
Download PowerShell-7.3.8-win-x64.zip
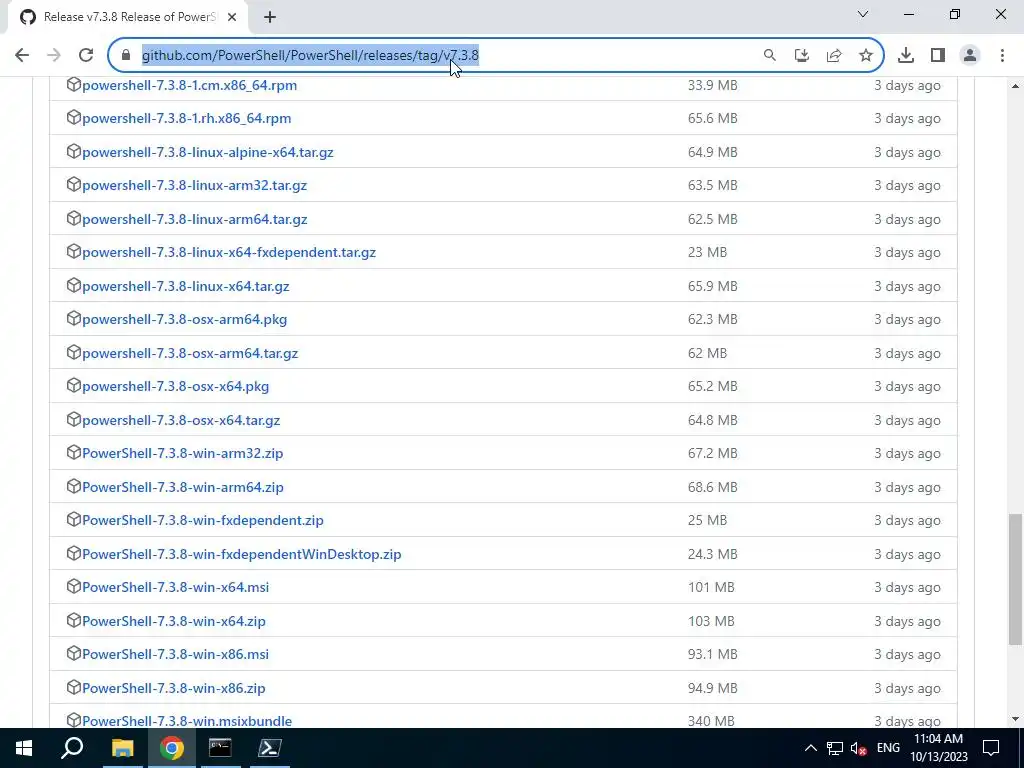174,621
